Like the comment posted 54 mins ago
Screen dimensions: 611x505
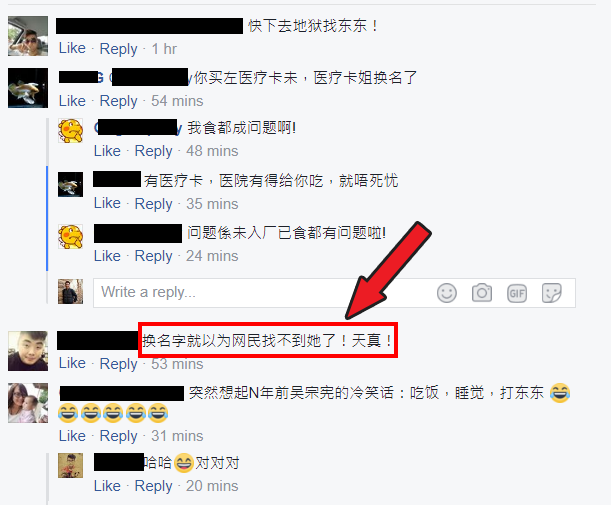tap(72, 101)
